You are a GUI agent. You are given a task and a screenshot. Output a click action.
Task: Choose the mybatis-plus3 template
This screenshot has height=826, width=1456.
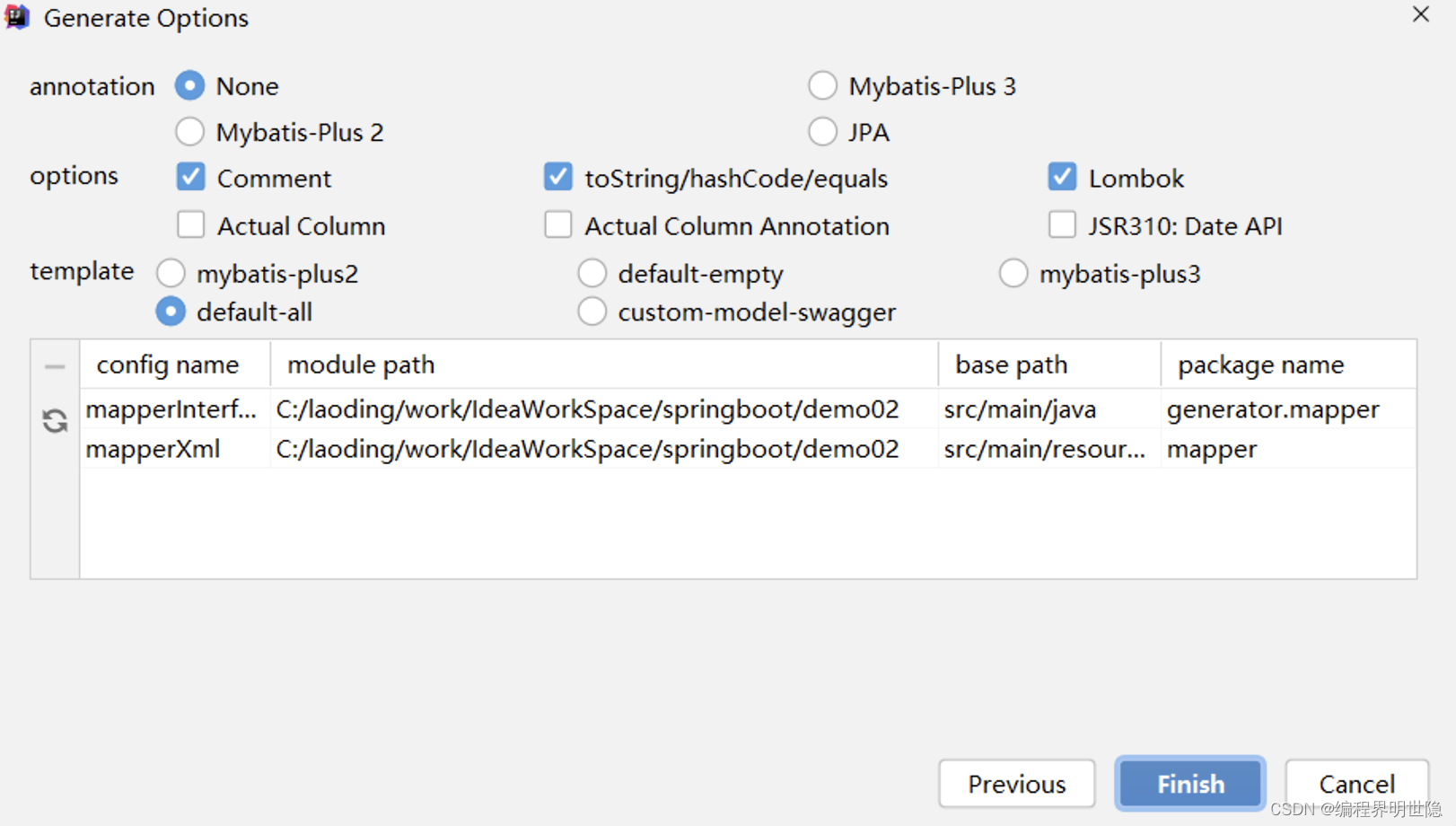(1013, 273)
